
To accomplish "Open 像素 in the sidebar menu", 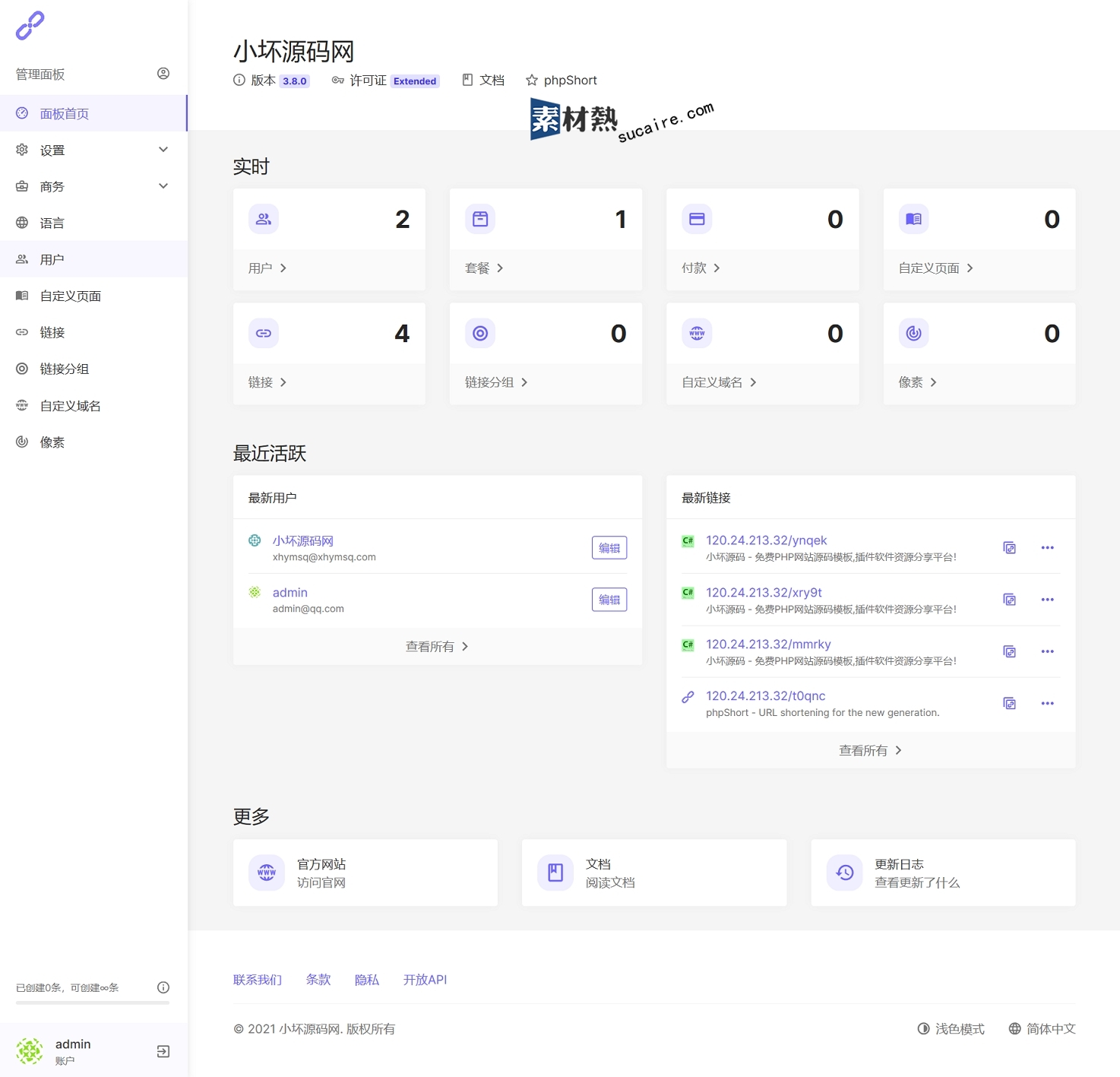I will pyautogui.click(x=93, y=442).
